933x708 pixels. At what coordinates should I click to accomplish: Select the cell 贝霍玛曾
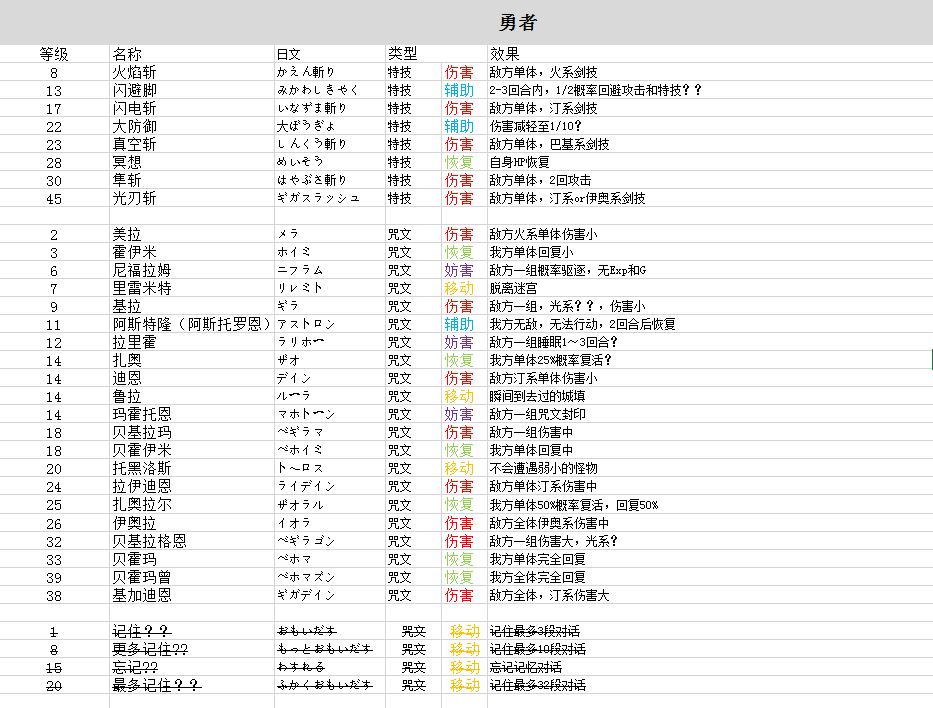pos(142,577)
